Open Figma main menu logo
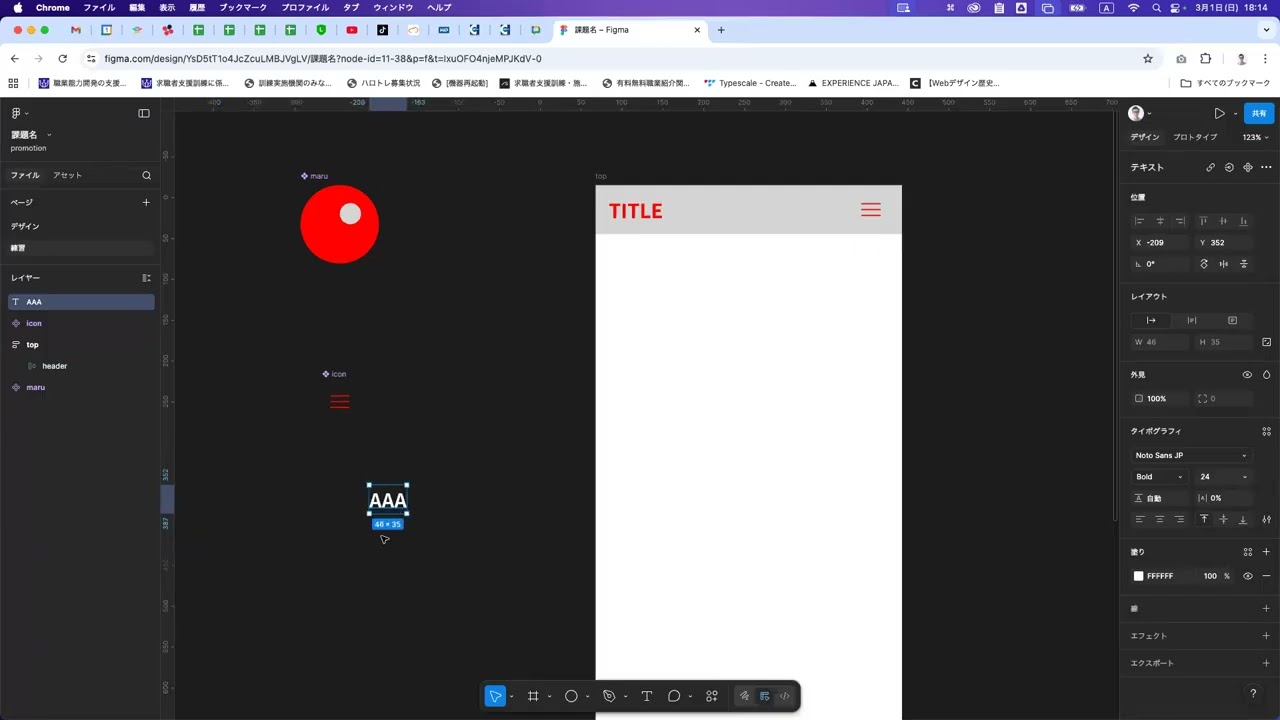The width and height of the screenshot is (1280, 720). point(16,113)
